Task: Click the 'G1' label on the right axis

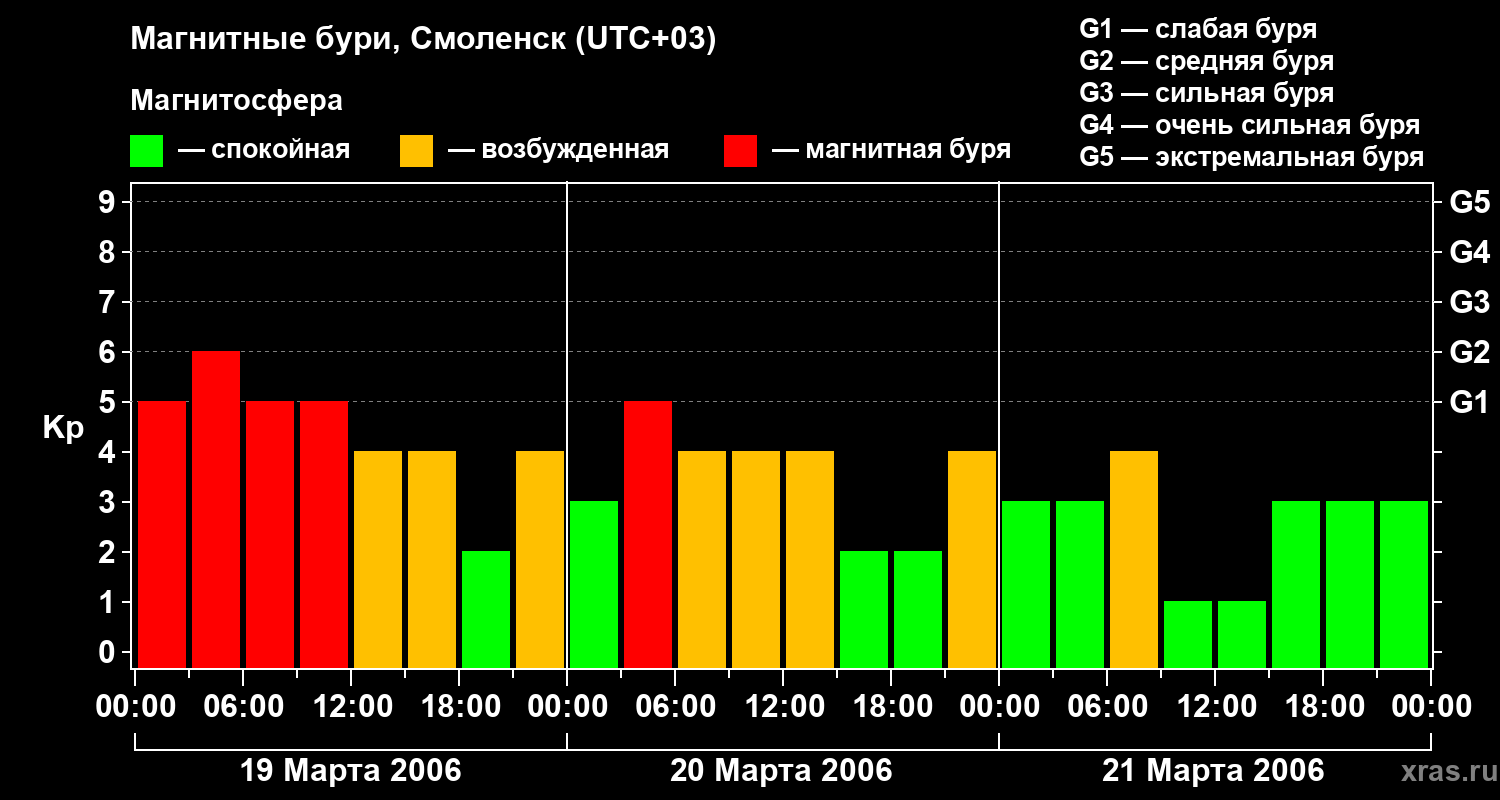Action: (x=1470, y=402)
